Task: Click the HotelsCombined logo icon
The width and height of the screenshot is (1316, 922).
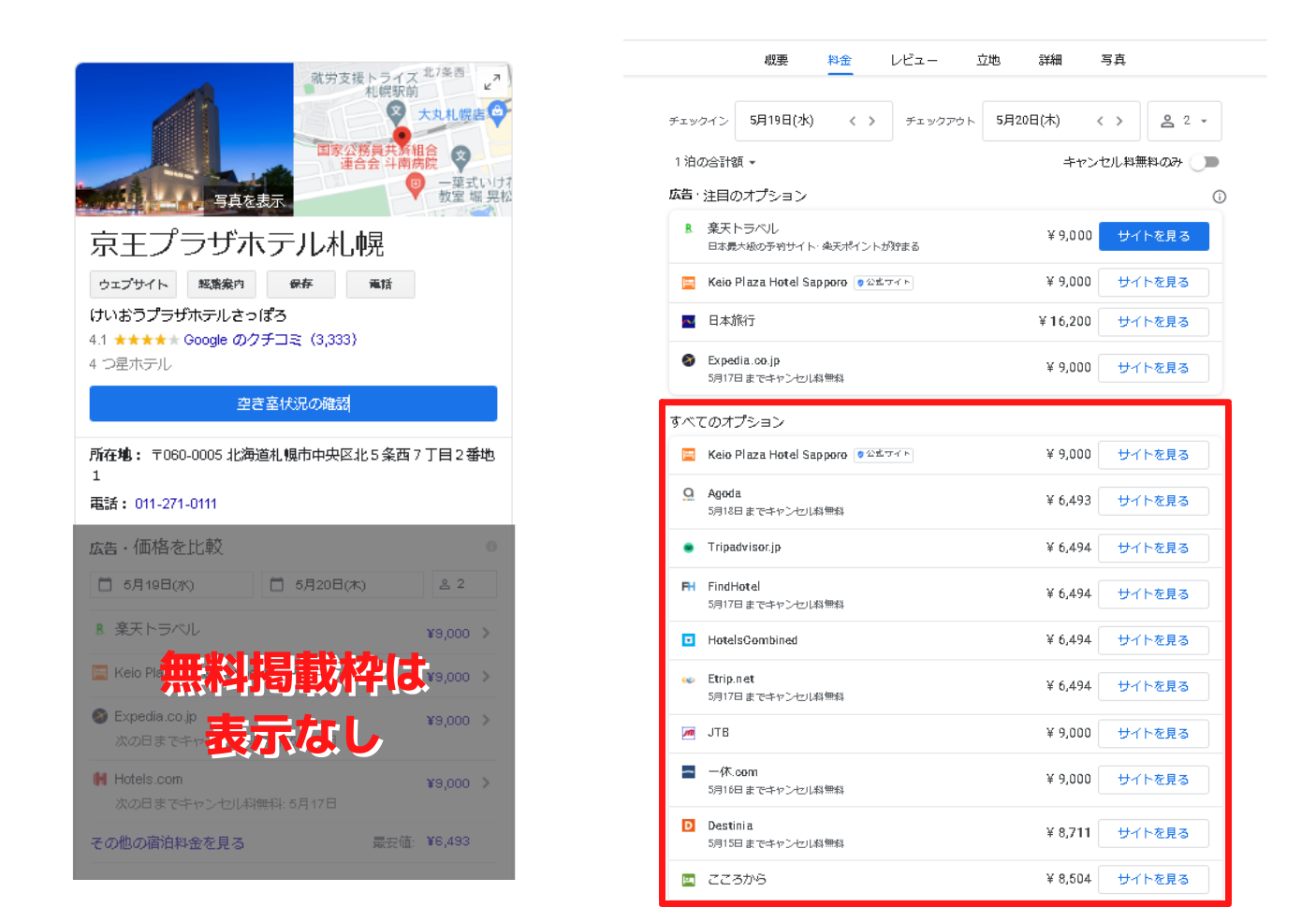Action: point(688,640)
